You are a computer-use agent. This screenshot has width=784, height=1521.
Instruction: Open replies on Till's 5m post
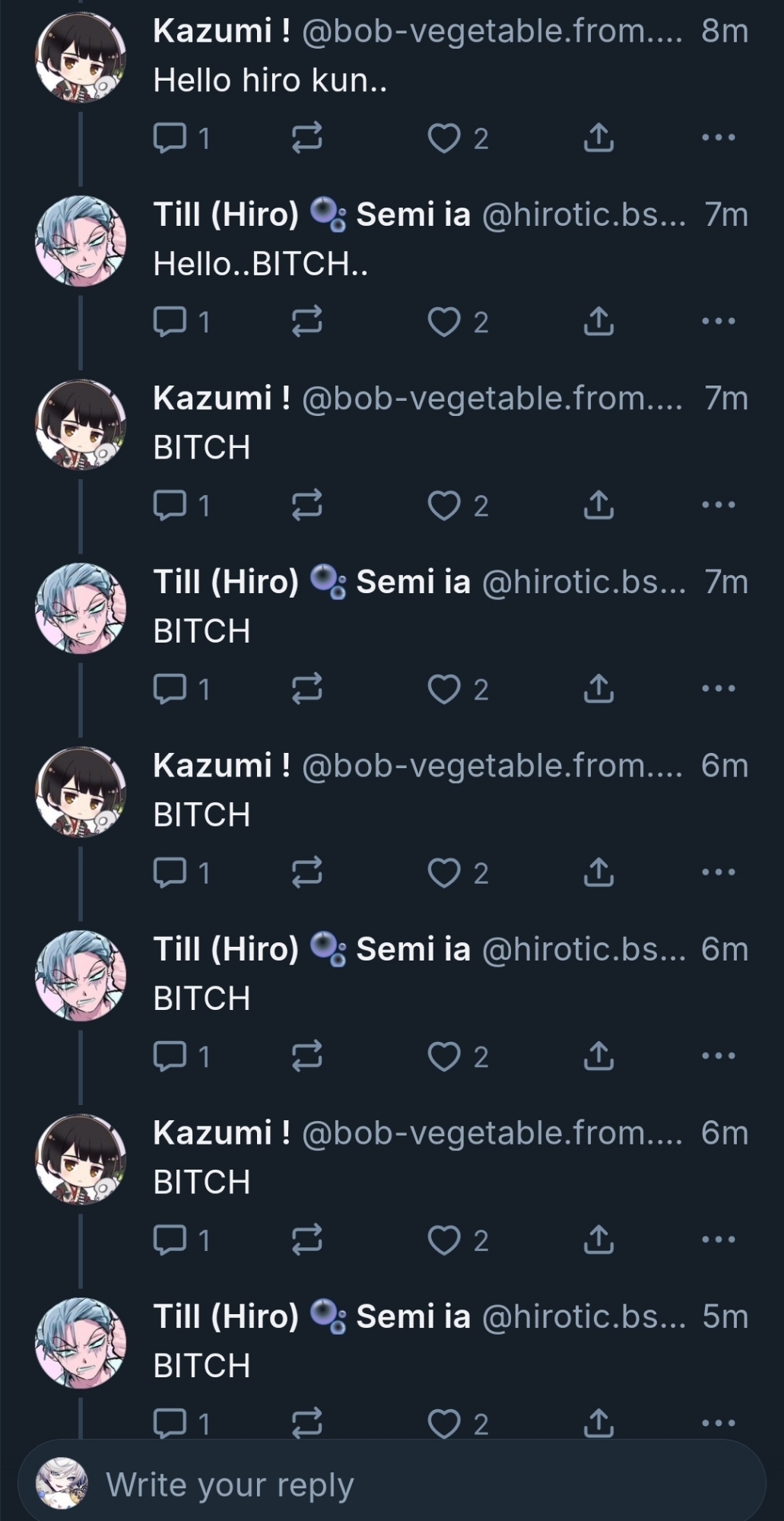click(170, 1422)
